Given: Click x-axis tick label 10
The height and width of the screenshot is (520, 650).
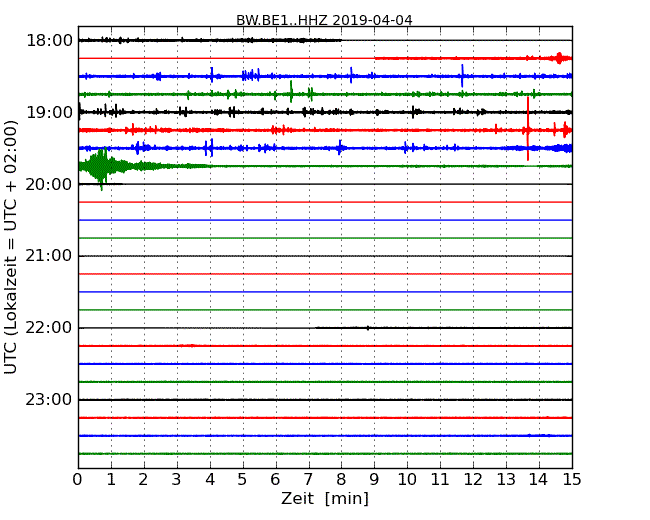Looking at the screenshot, I should click(x=407, y=479).
